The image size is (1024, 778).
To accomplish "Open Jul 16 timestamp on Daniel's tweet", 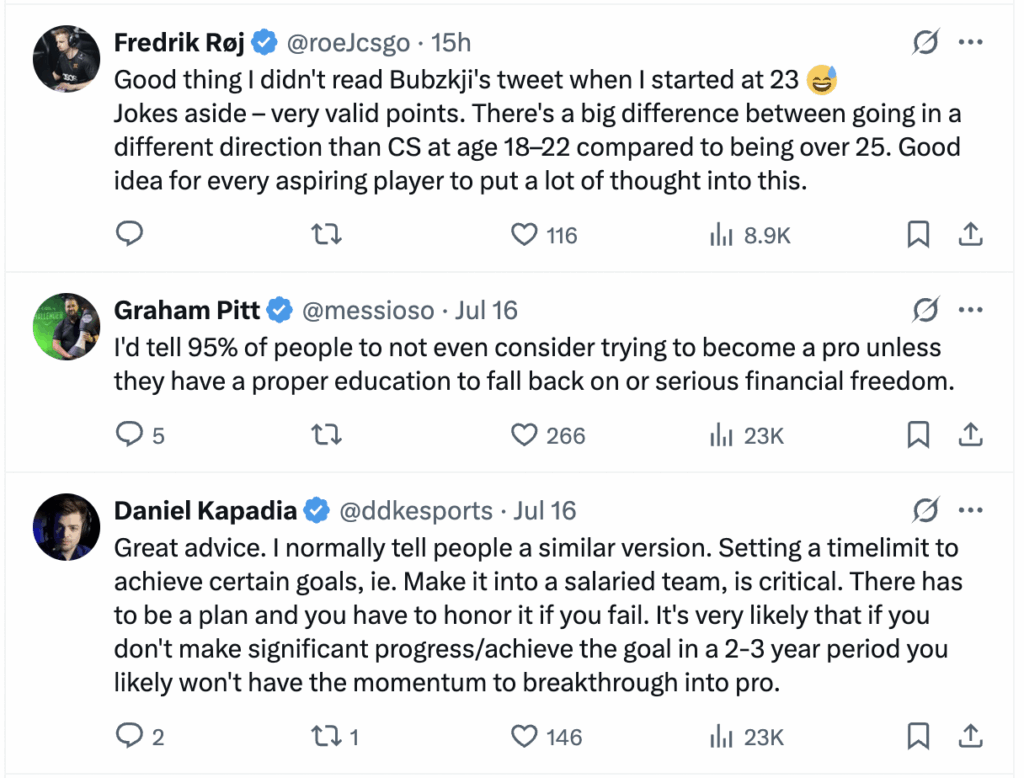I will click(544, 511).
